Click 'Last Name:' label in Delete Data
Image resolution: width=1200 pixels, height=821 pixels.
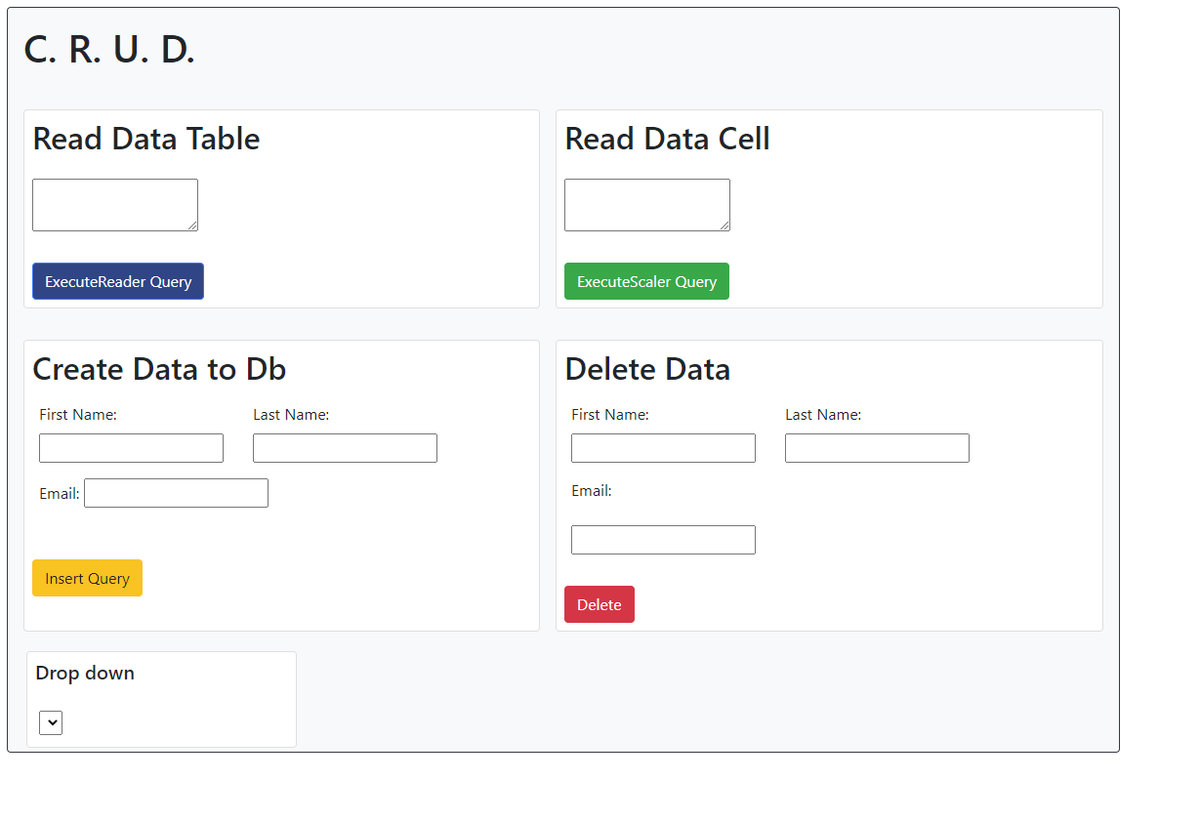(823, 415)
